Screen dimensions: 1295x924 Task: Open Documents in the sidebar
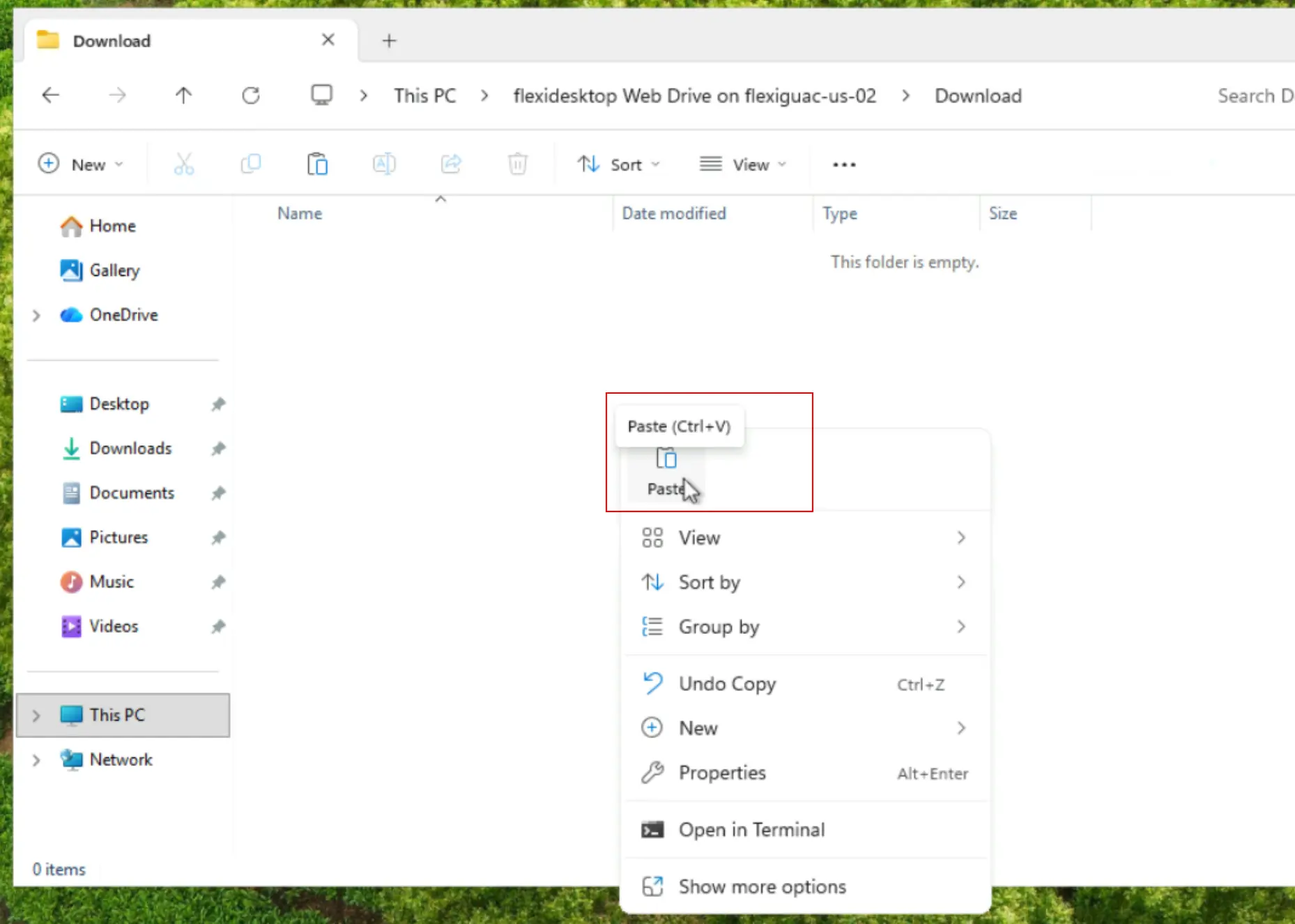tap(132, 493)
